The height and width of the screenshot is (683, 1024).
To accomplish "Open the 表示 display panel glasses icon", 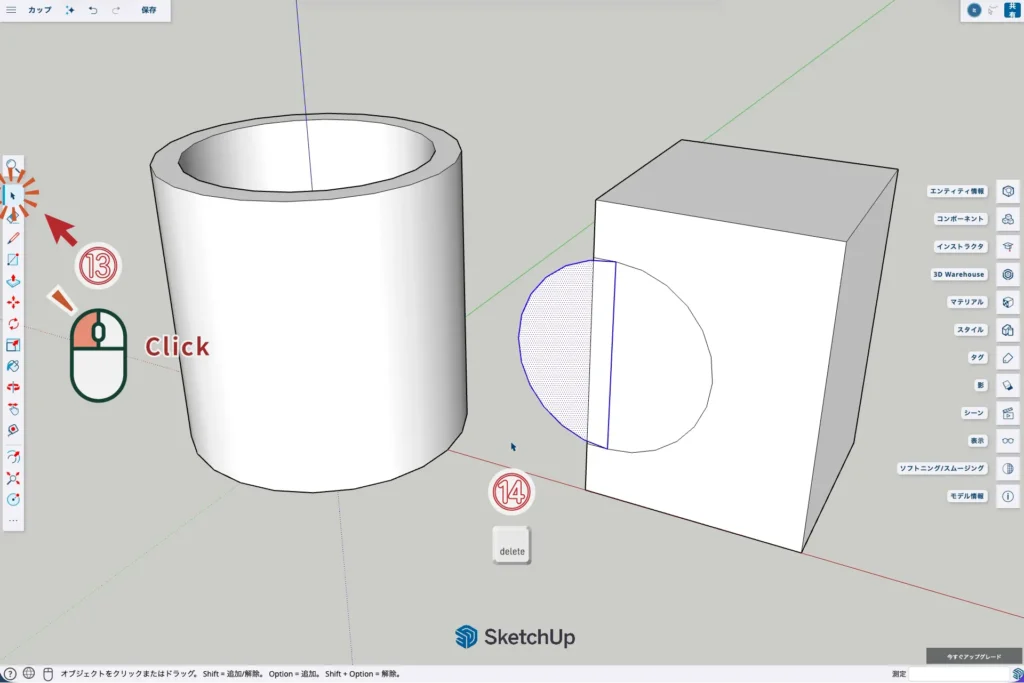I will pos(1008,441).
